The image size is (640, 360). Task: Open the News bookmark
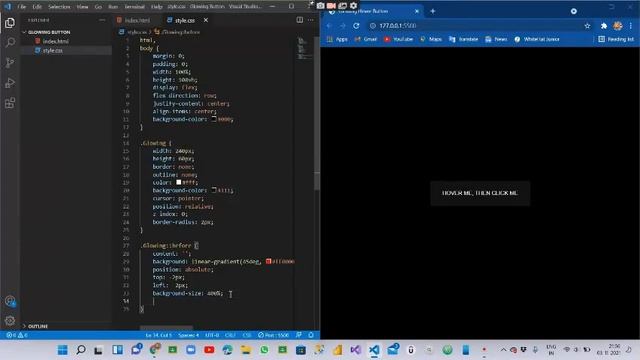pos(496,39)
